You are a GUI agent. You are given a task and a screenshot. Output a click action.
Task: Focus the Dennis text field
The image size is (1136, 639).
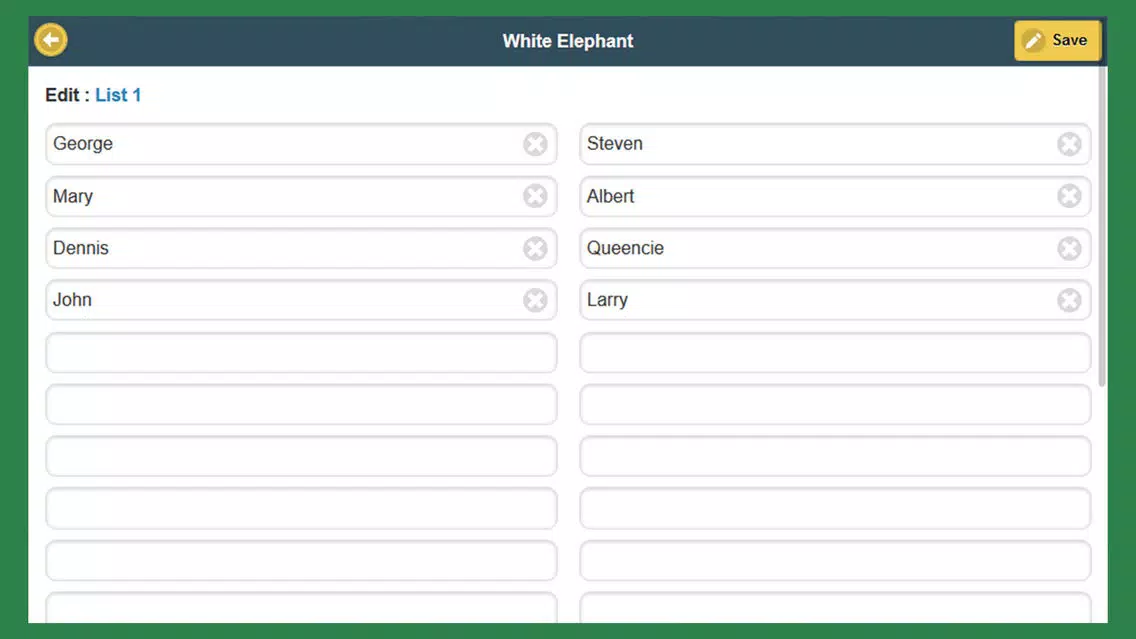click(301, 248)
